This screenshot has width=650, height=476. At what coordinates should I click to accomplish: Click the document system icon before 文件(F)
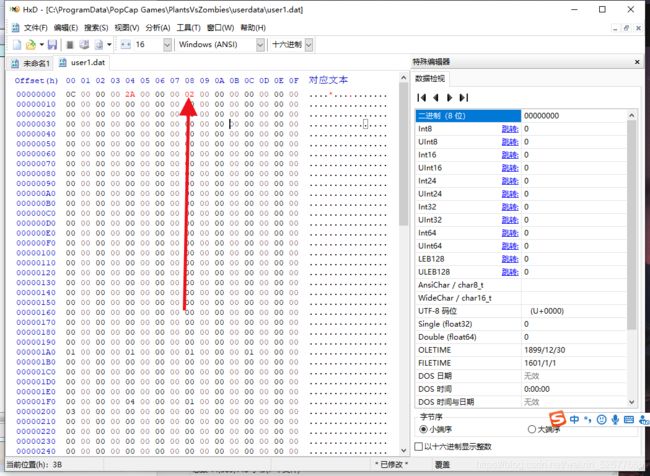point(15,28)
